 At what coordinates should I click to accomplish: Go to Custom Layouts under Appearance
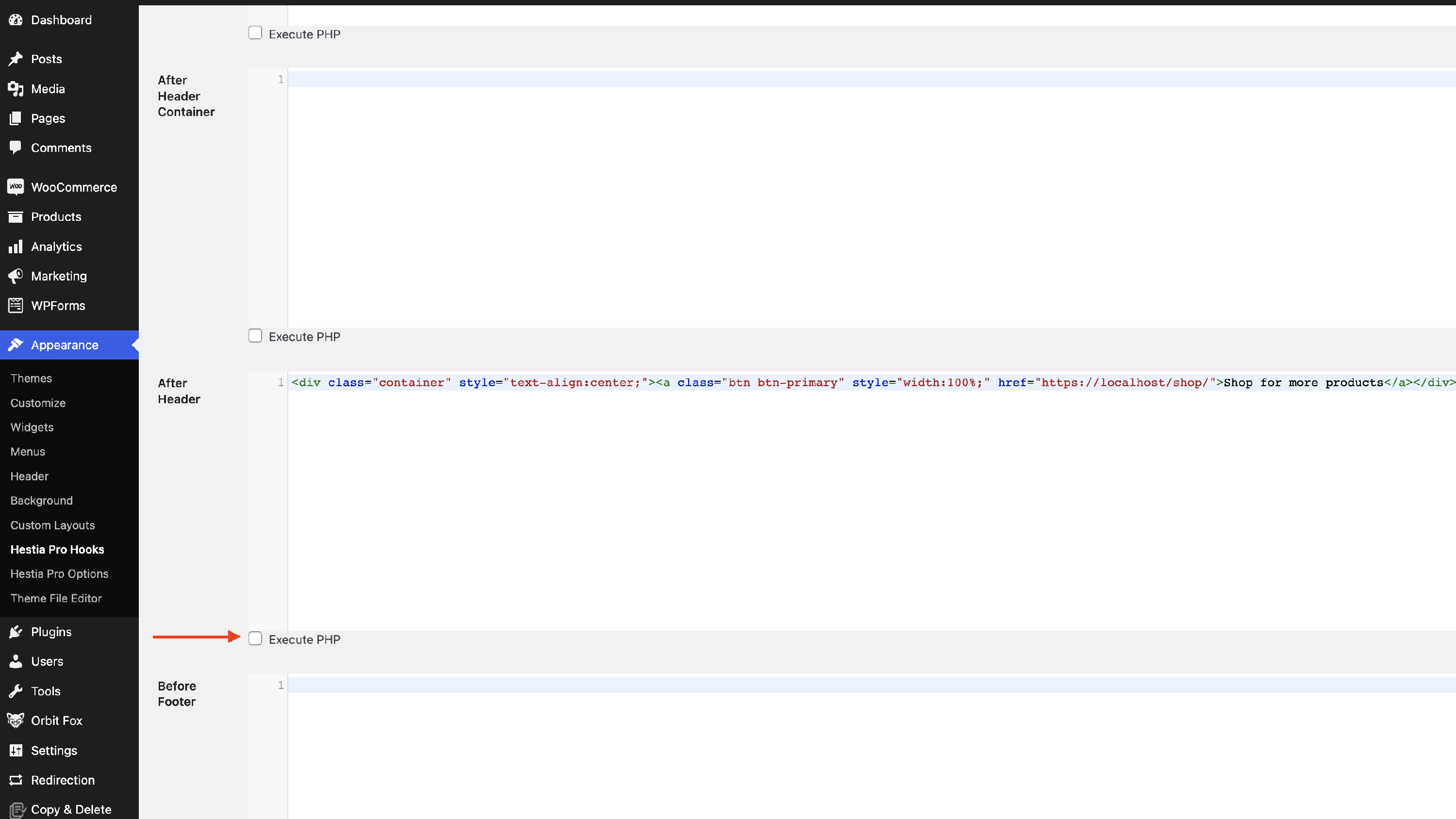(x=52, y=525)
